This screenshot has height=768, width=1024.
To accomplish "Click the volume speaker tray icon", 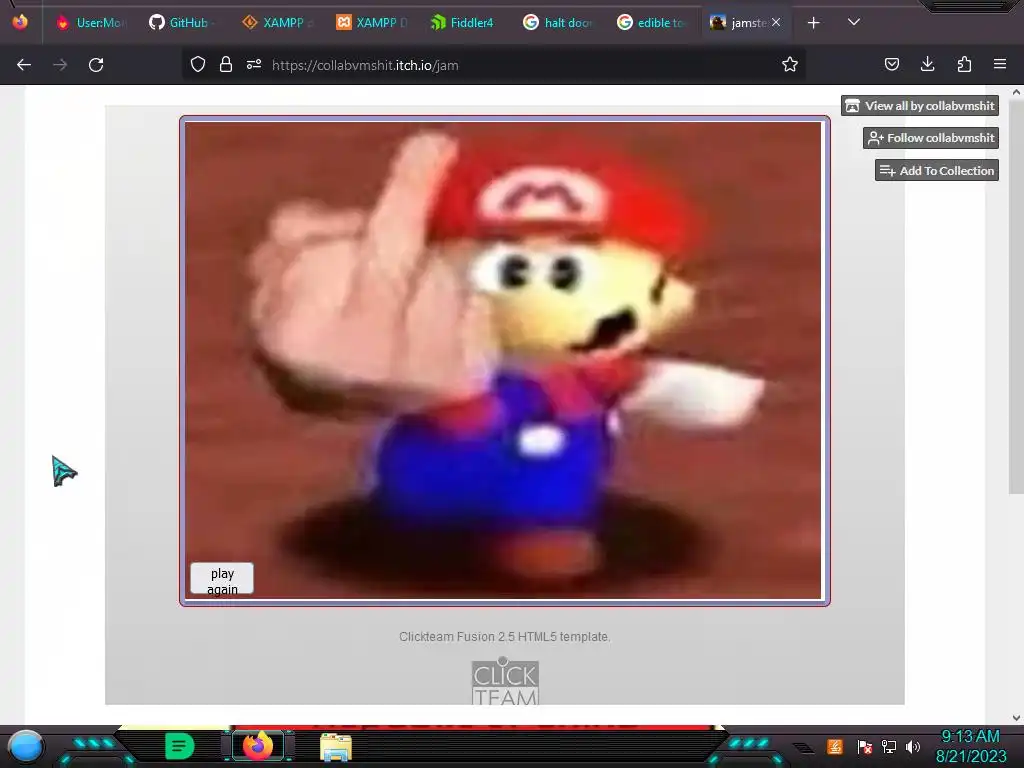I will (913, 746).
